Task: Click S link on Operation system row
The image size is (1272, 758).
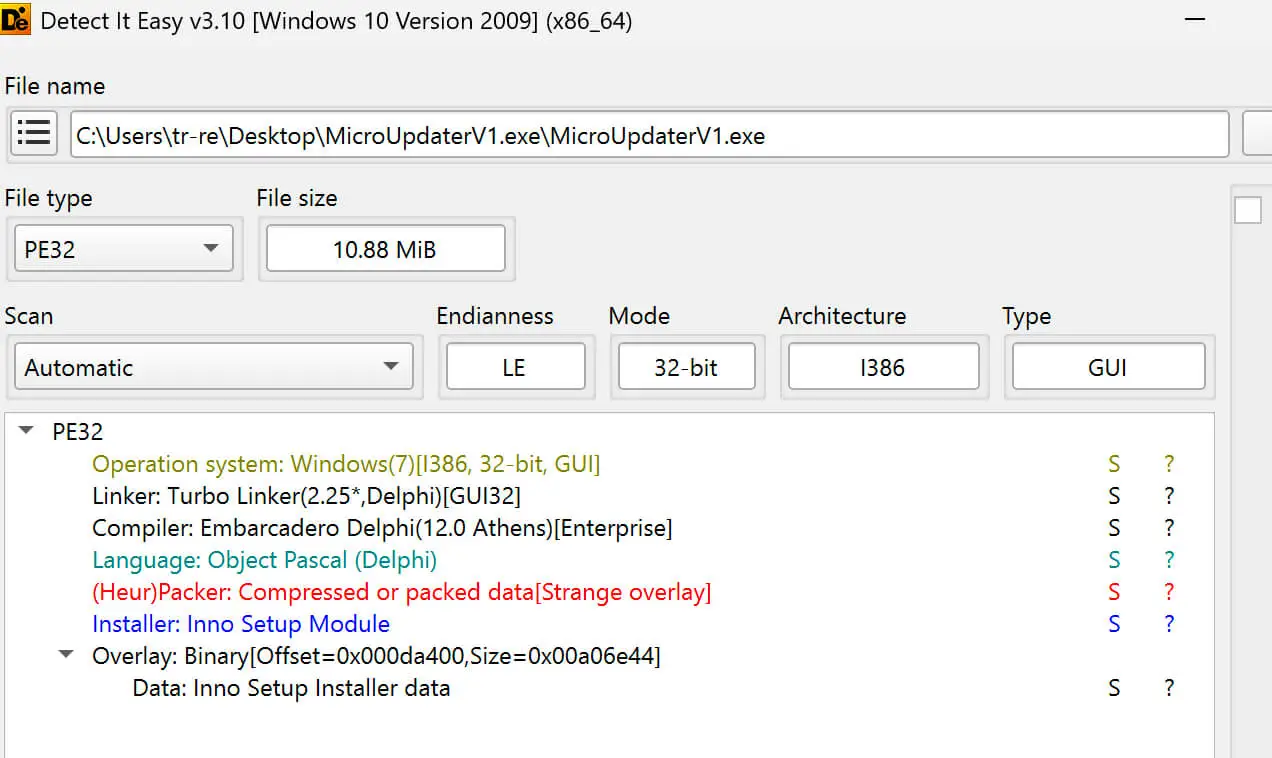Action: click(x=1114, y=464)
